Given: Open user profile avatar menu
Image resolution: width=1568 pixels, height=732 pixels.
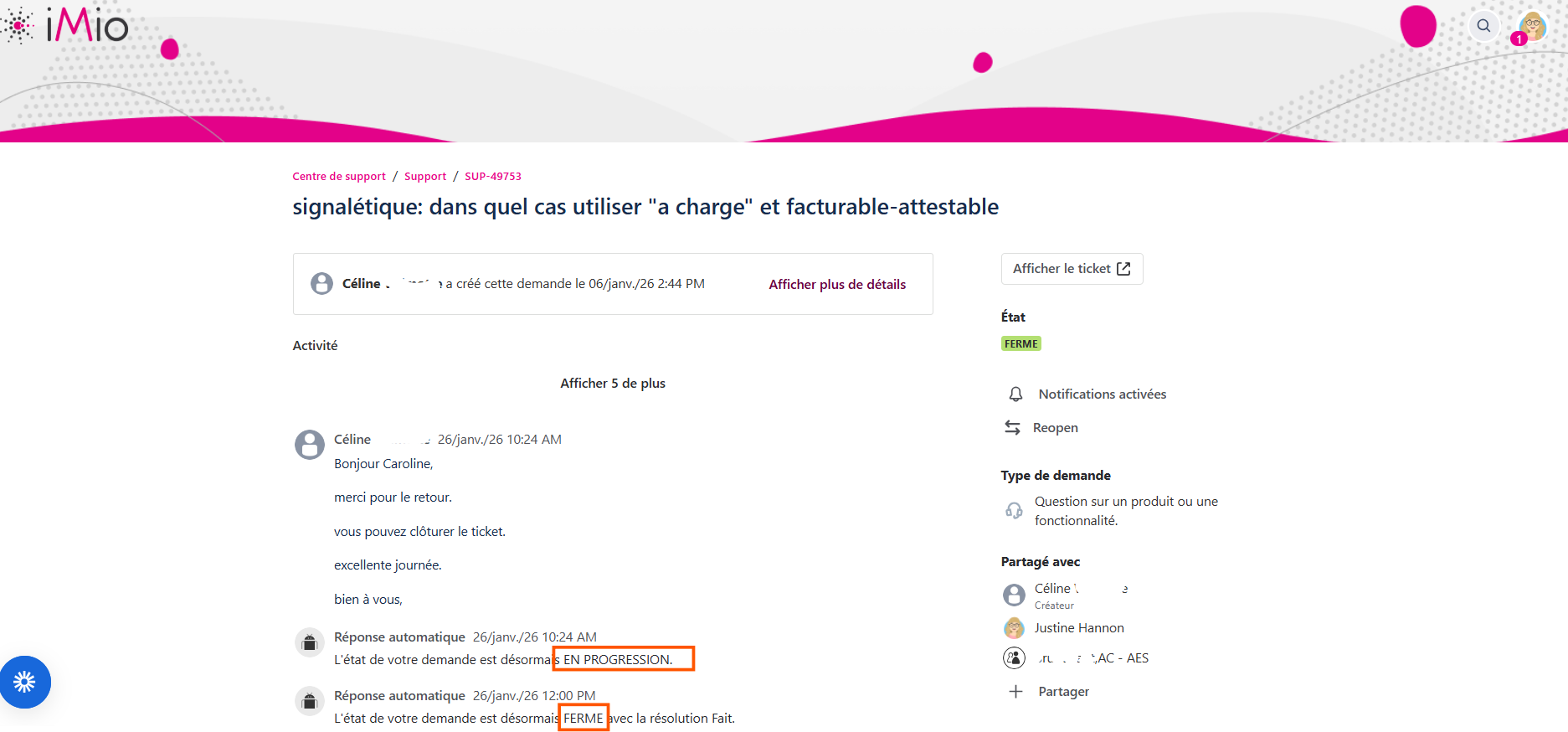Looking at the screenshot, I should coord(1533,26).
